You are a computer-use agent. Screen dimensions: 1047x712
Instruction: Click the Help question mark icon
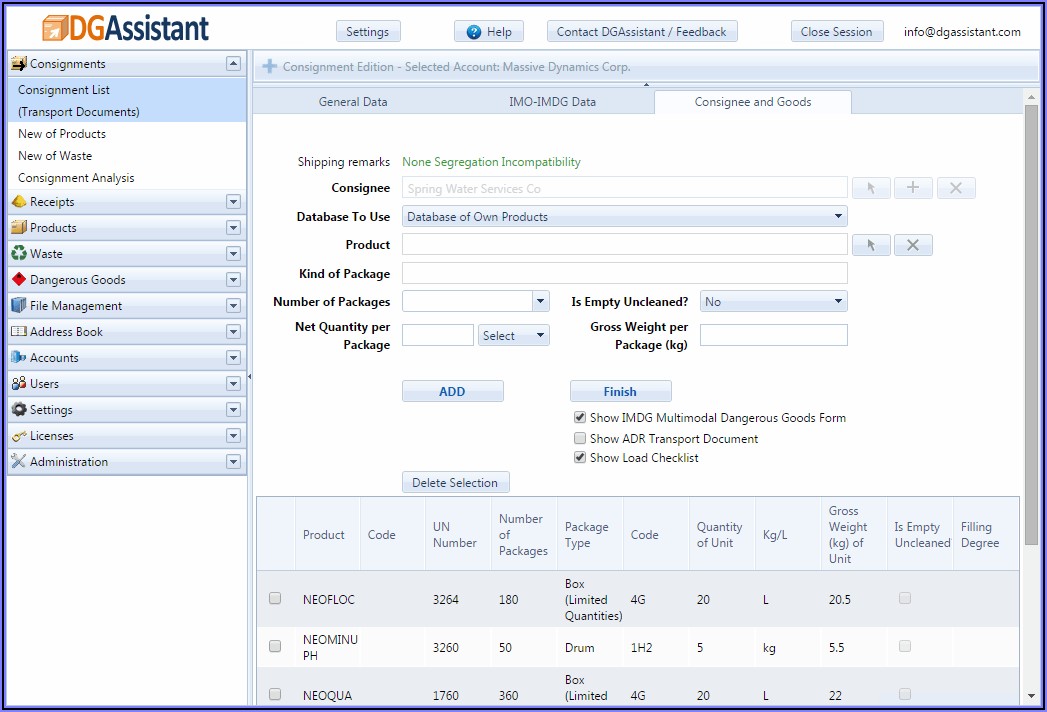(474, 32)
